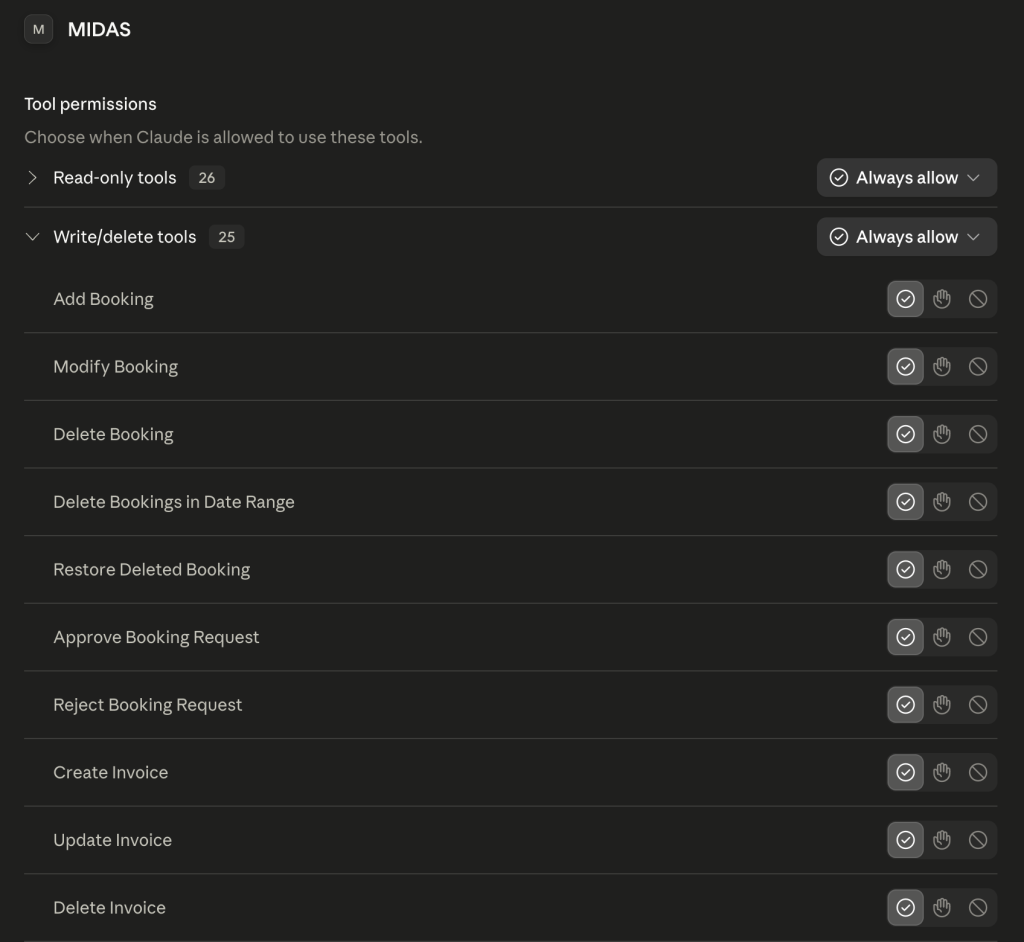The image size is (1024, 942).
Task: Click the Read-only tools count badge 26
Action: (x=207, y=178)
